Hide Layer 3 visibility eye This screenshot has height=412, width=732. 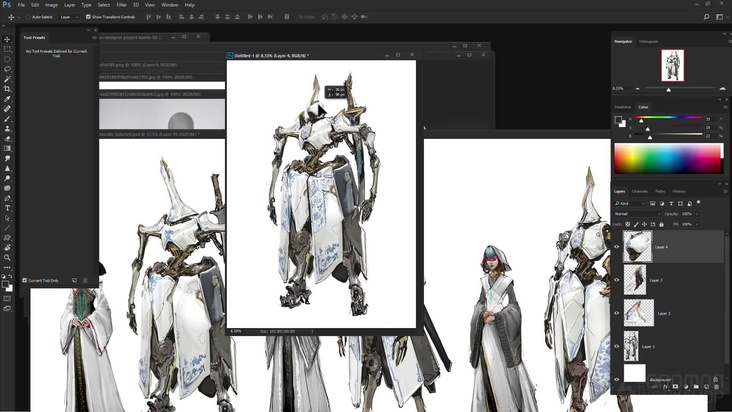pos(617,280)
